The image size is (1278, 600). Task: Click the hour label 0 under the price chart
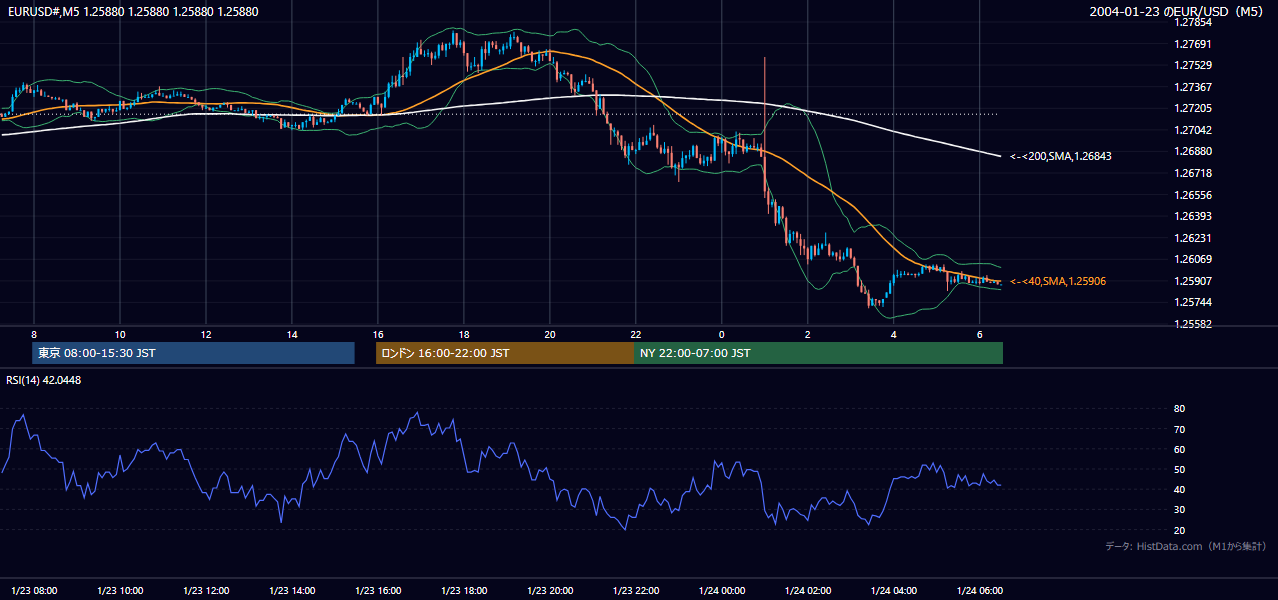(x=722, y=334)
